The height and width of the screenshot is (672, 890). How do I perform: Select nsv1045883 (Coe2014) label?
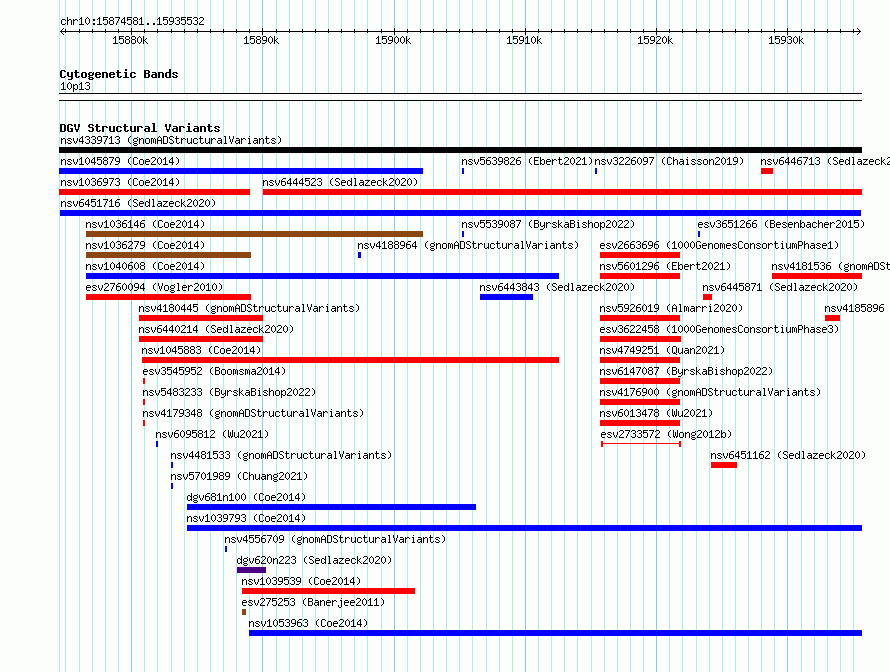coord(201,350)
